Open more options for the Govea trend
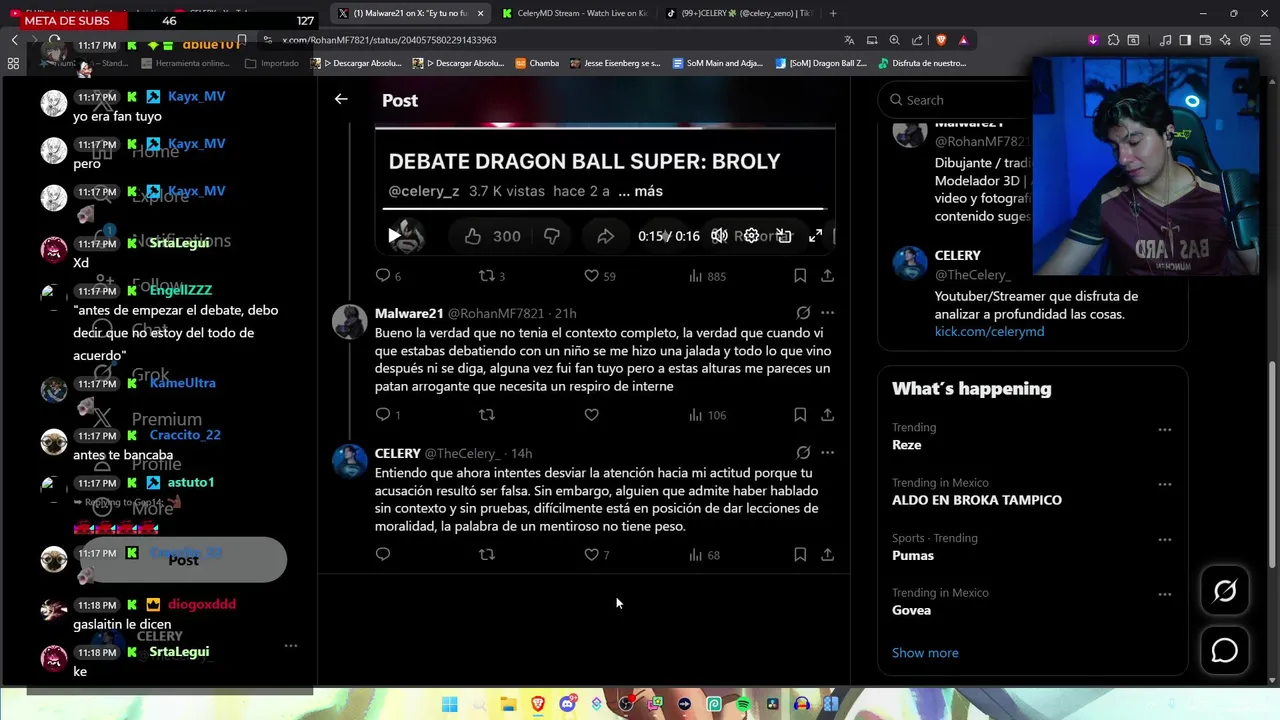Image resolution: width=1280 pixels, height=720 pixels. click(1165, 594)
